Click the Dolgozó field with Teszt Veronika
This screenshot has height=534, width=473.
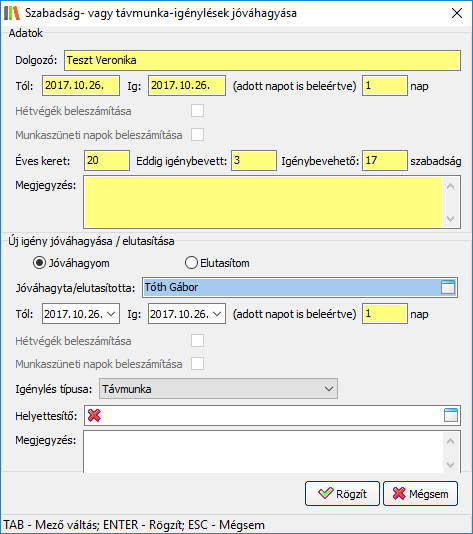point(263,61)
